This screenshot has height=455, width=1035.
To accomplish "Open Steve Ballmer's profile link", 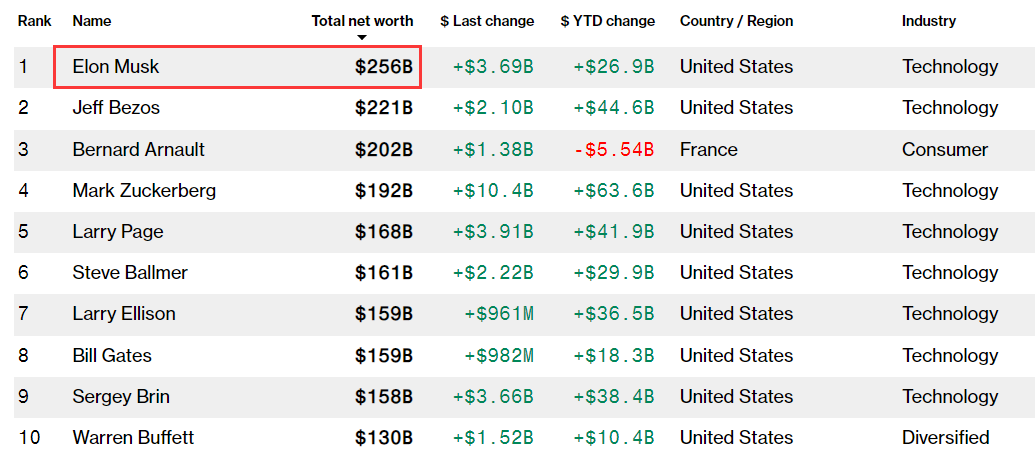I will pos(130,273).
